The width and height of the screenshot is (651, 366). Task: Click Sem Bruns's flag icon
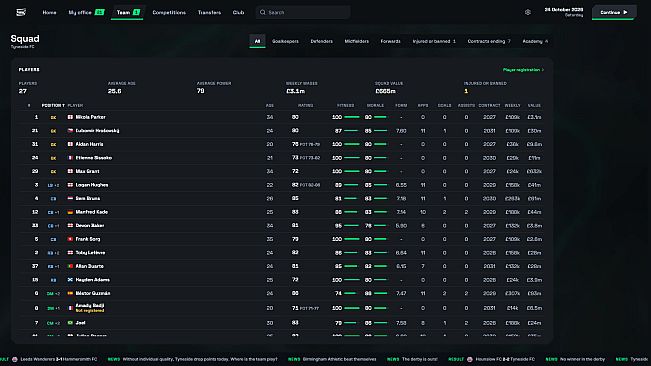(70, 199)
